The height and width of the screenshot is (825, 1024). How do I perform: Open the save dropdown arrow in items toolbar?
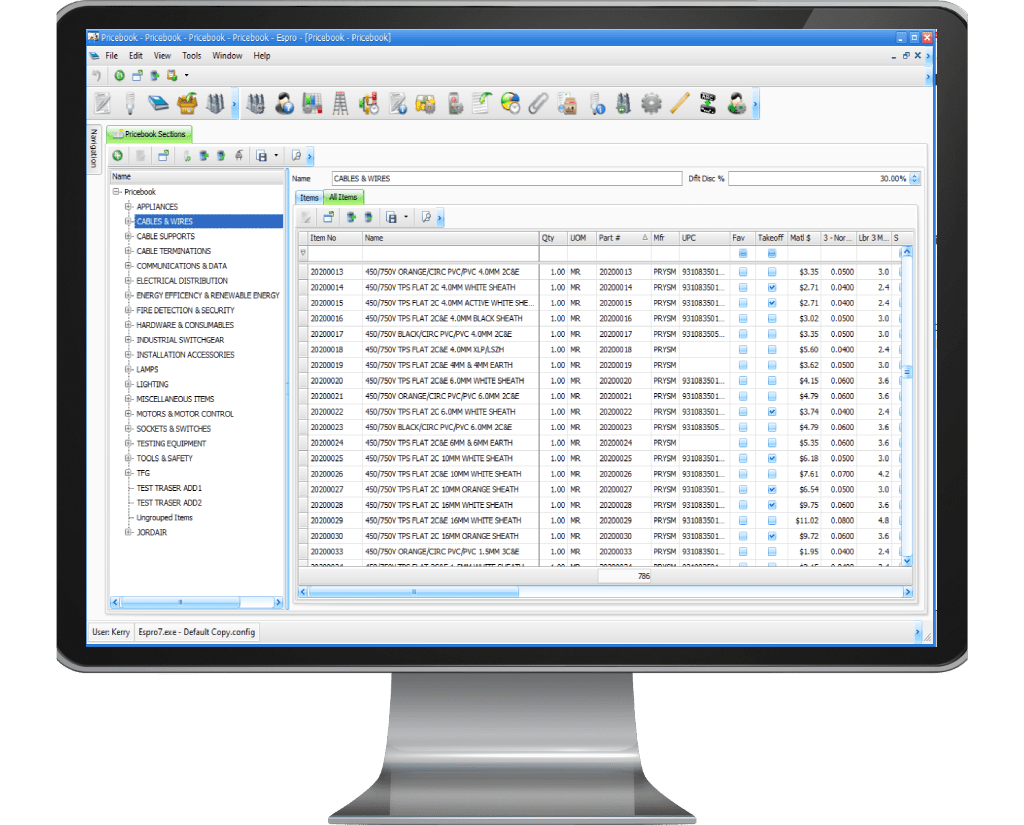(406, 217)
